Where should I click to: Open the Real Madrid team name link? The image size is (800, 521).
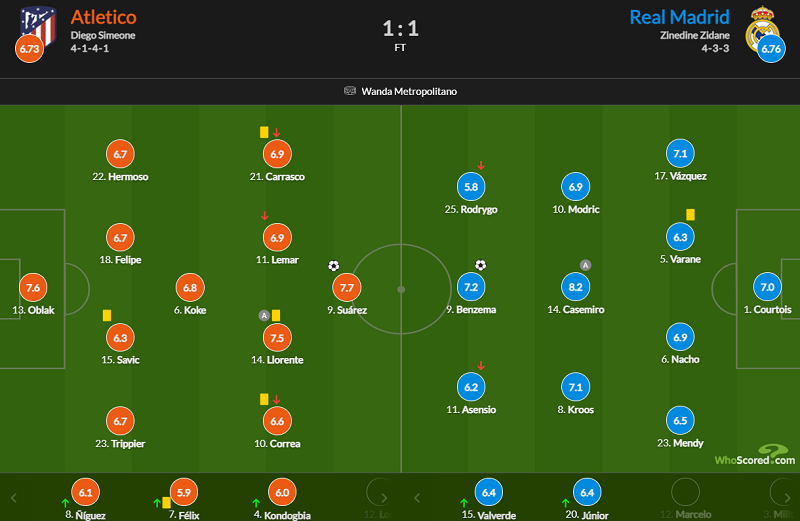point(679,17)
